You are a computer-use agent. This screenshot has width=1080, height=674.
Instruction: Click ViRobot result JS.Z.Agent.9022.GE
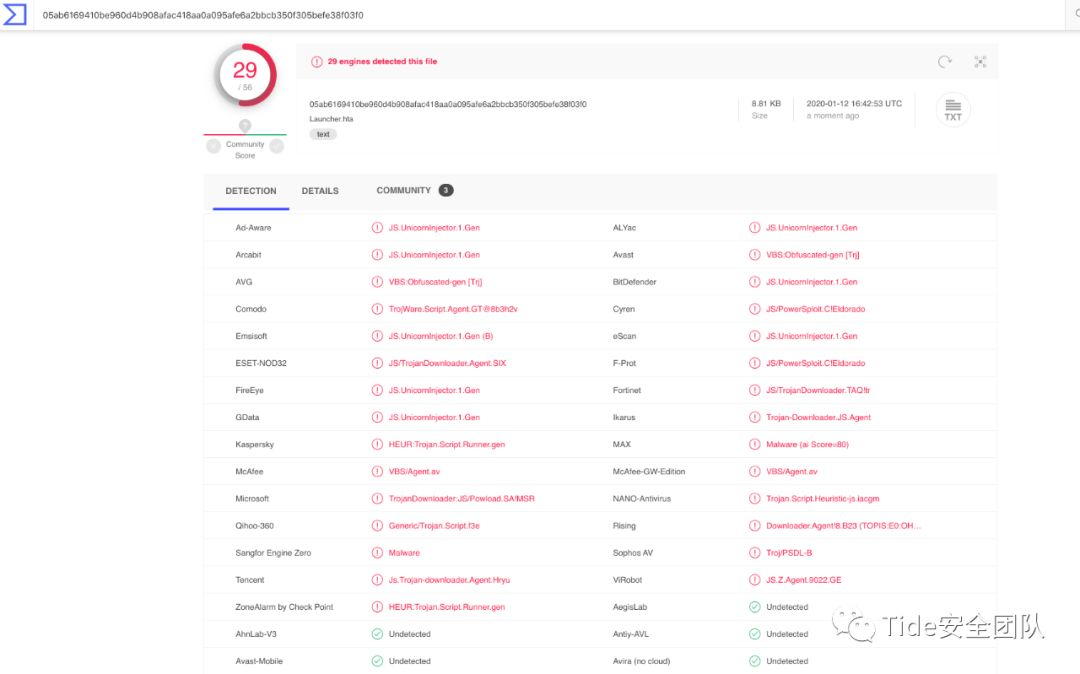(804, 580)
